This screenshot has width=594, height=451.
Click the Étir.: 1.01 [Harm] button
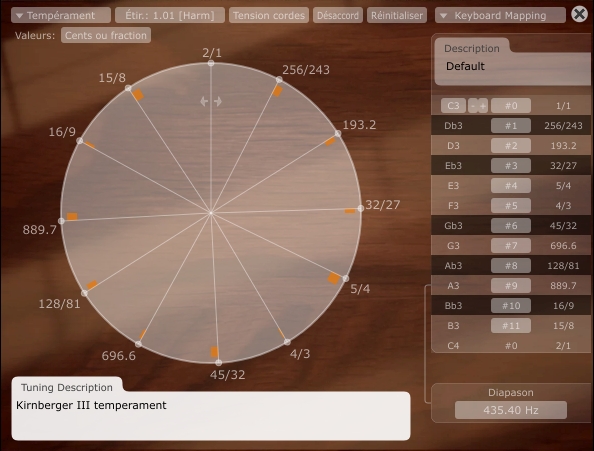pos(170,16)
